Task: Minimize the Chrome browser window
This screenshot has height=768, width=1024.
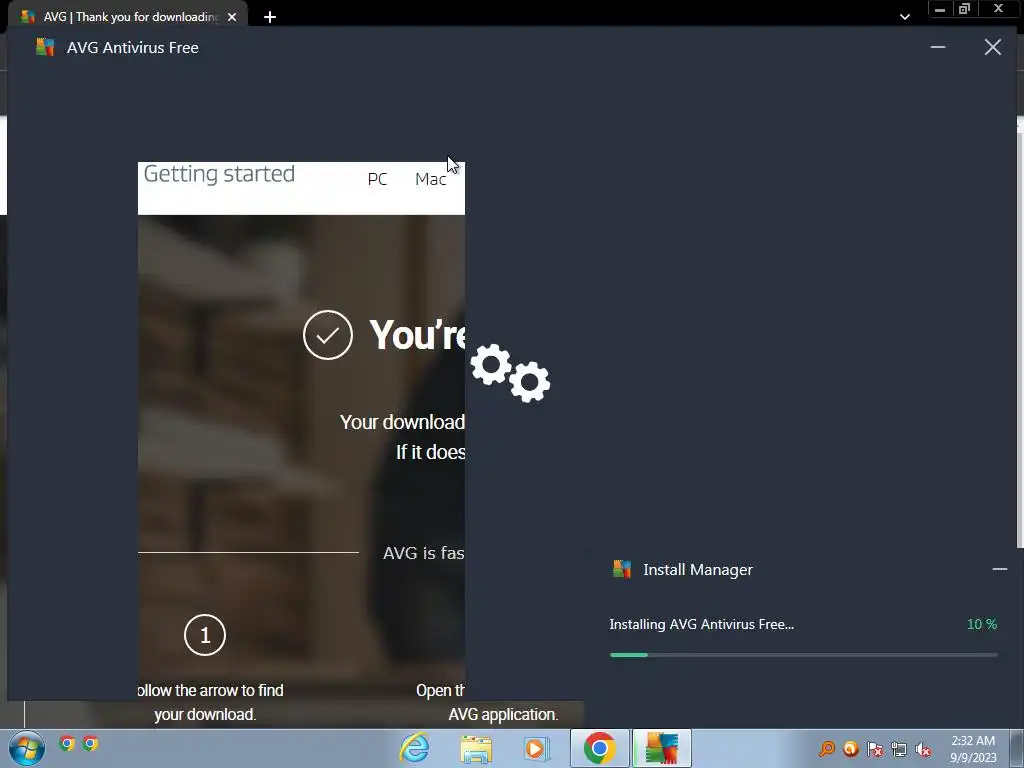Action: pyautogui.click(x=940, y=8)
